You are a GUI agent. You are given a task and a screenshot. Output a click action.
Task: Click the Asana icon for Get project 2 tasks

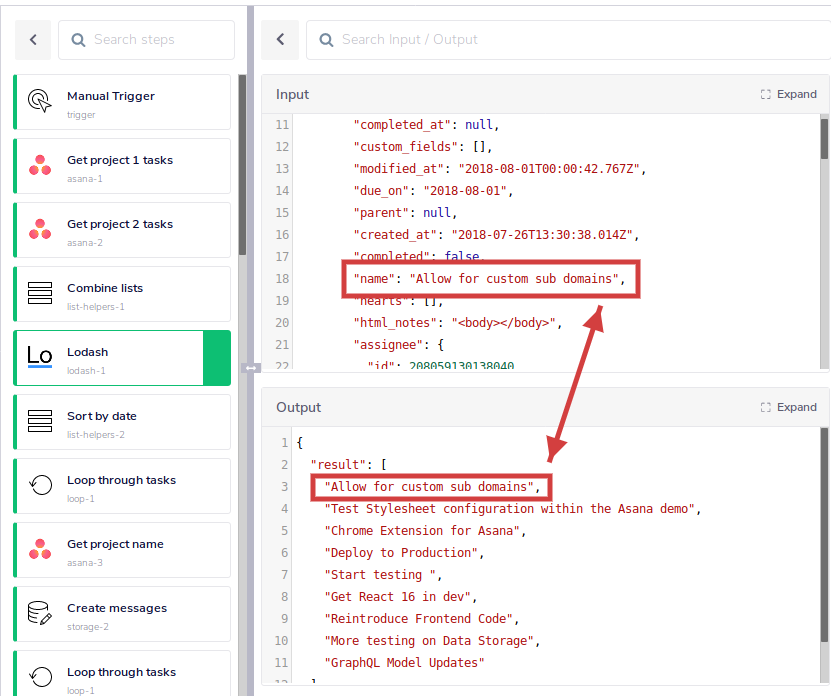(40, 229)
